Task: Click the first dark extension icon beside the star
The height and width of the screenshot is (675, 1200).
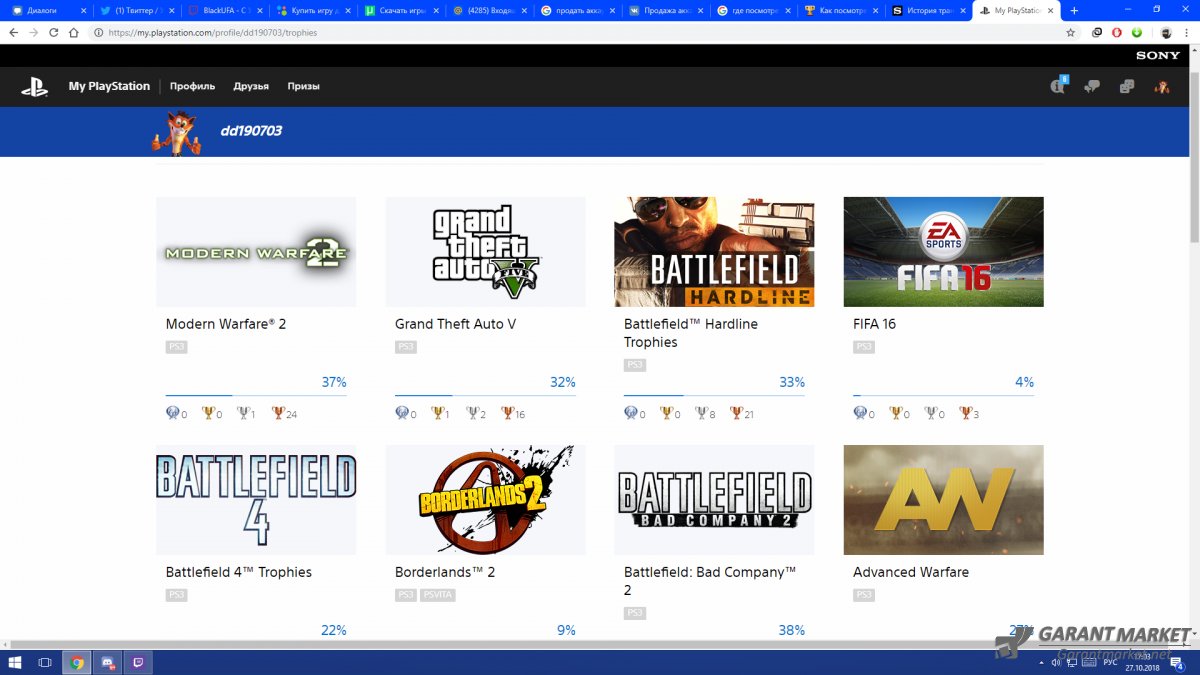Action: tap(1098, 32)
